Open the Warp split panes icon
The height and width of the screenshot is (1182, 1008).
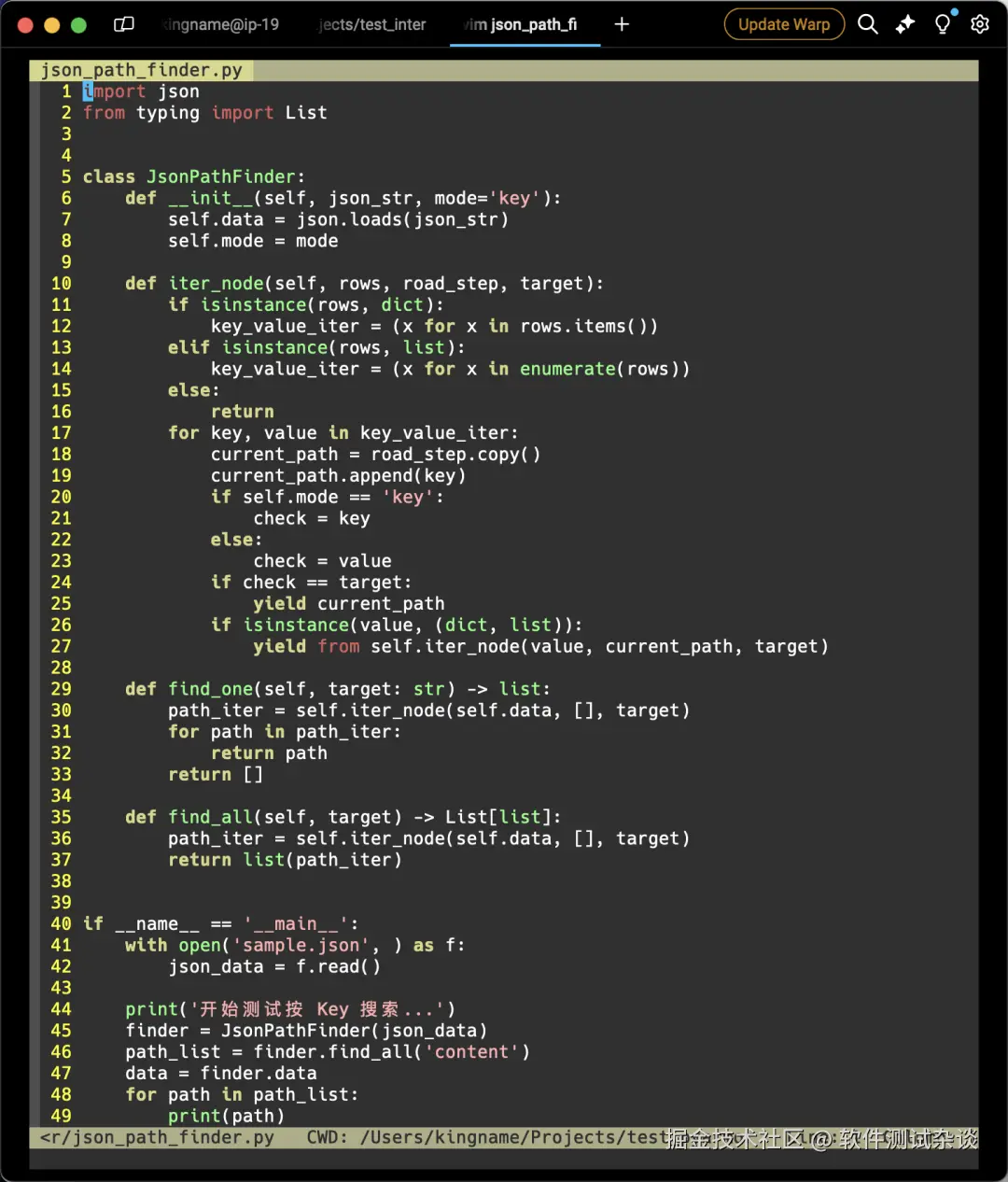(x=123, y=25)
